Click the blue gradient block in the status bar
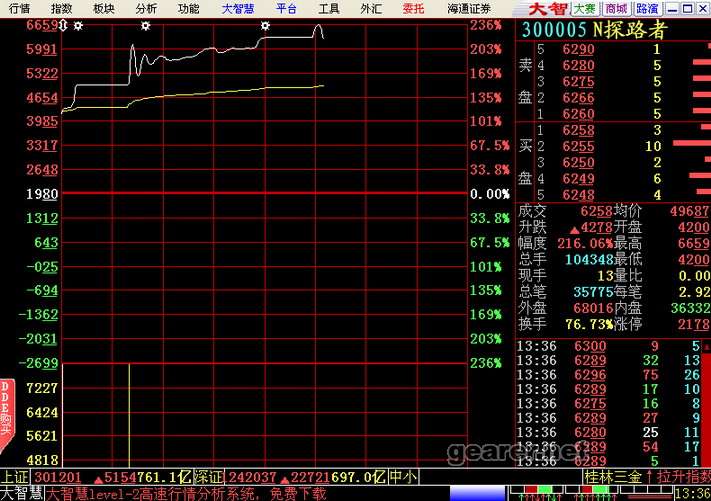The height and width of the screenshot is (501, 711). tap(477, 493)
